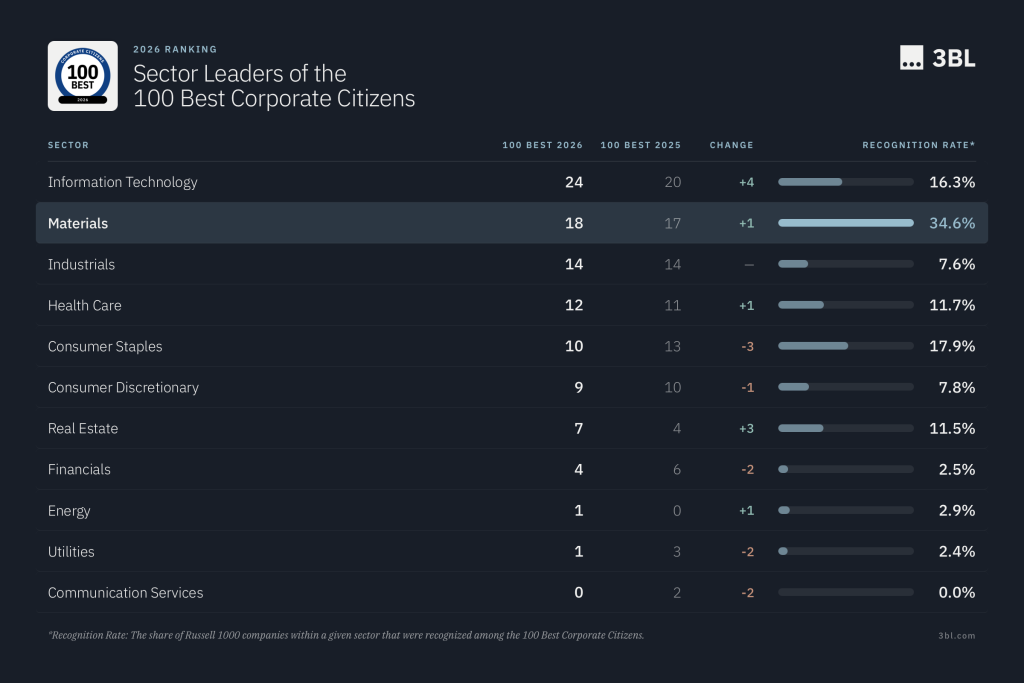Click the Industrials sector name
This screenshot has width=1024, height=683.
coord(81,264)
